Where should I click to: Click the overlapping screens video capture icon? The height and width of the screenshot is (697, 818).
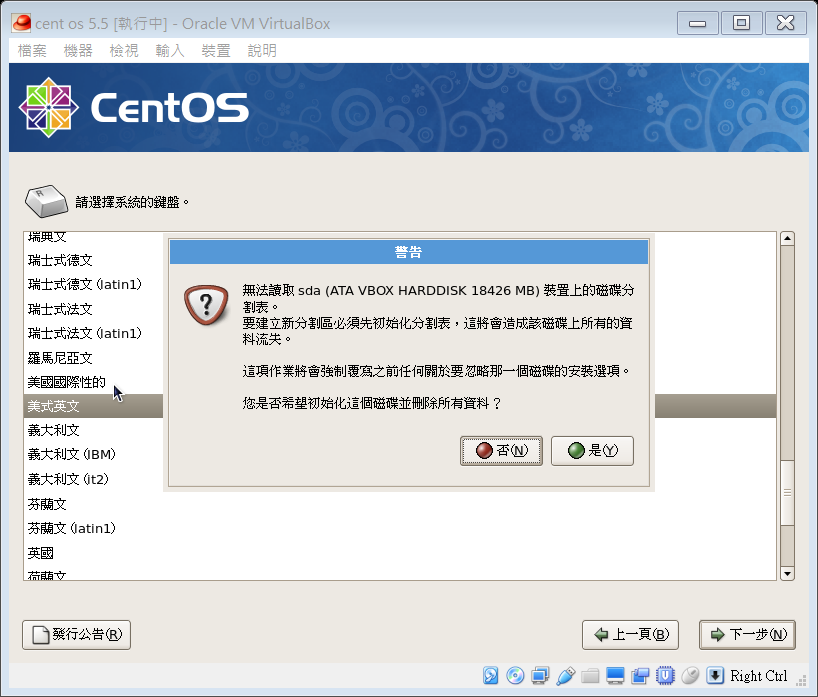click(640, 675)
